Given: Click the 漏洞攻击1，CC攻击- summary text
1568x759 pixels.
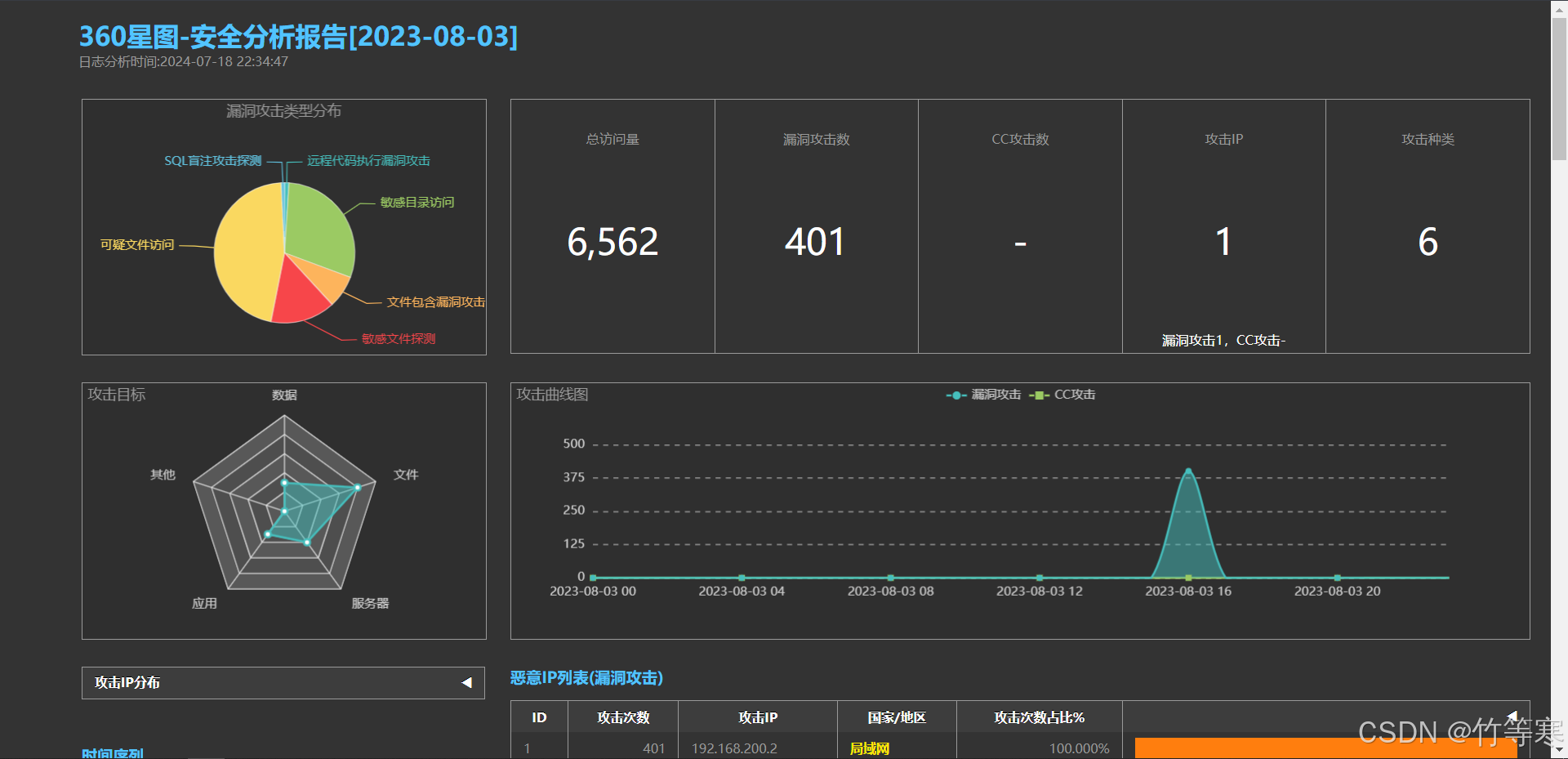Looking at the screenshot, I should tap(1223, 340).
